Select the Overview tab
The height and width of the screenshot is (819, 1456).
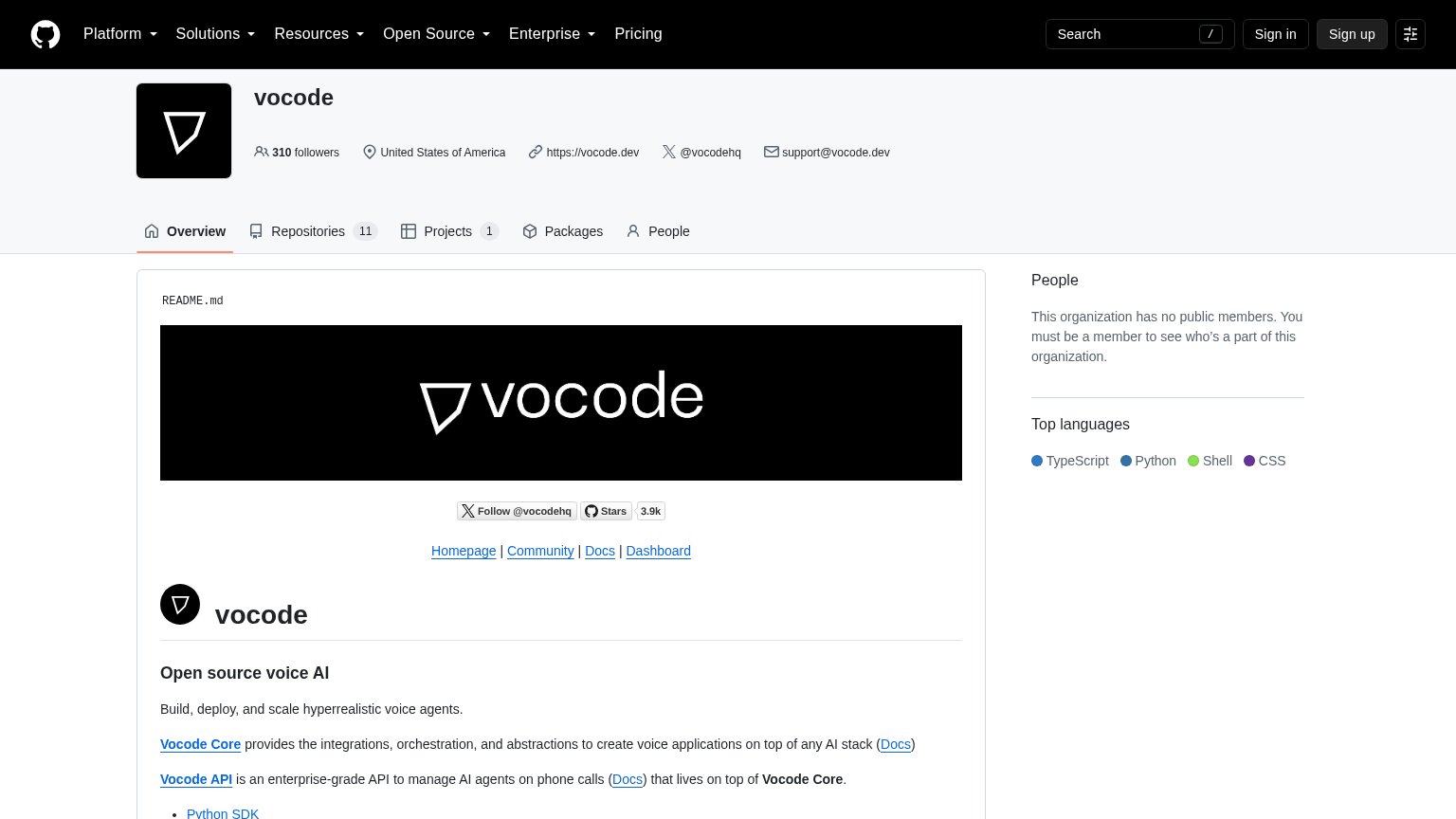(185, 231)
